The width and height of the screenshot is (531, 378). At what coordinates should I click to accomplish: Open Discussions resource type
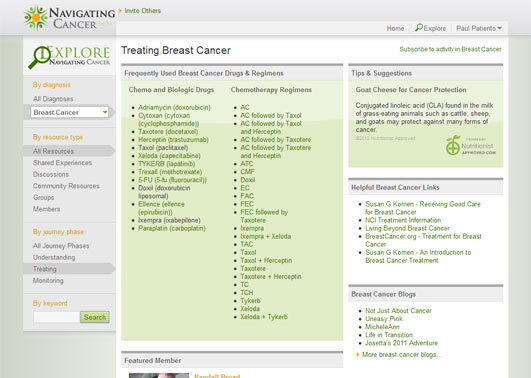(x=51, y=174)
